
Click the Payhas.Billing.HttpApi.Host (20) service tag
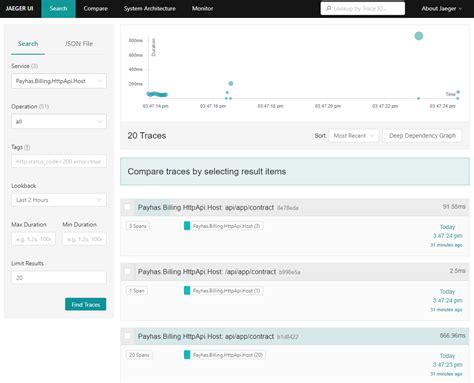point(225,355)
